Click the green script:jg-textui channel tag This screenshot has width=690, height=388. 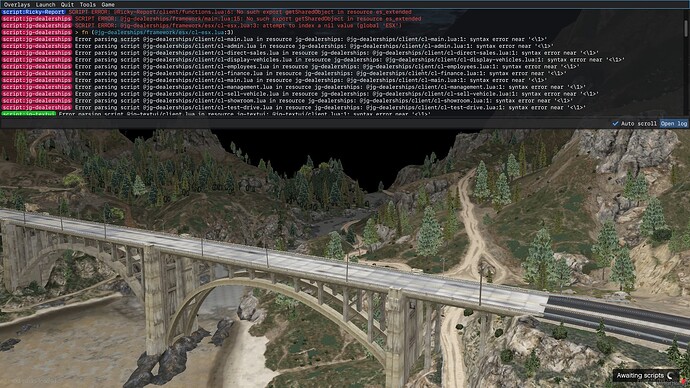(x=29, y=114)
